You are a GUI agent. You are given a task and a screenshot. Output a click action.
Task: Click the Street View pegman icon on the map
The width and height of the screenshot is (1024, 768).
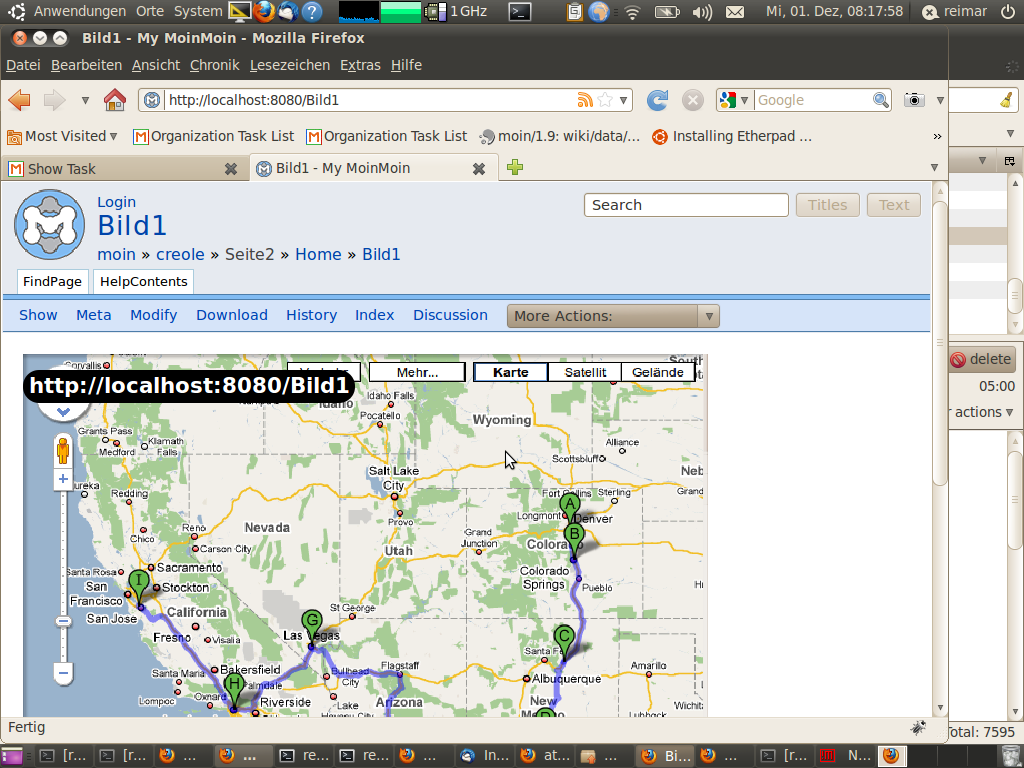(63, 451)
